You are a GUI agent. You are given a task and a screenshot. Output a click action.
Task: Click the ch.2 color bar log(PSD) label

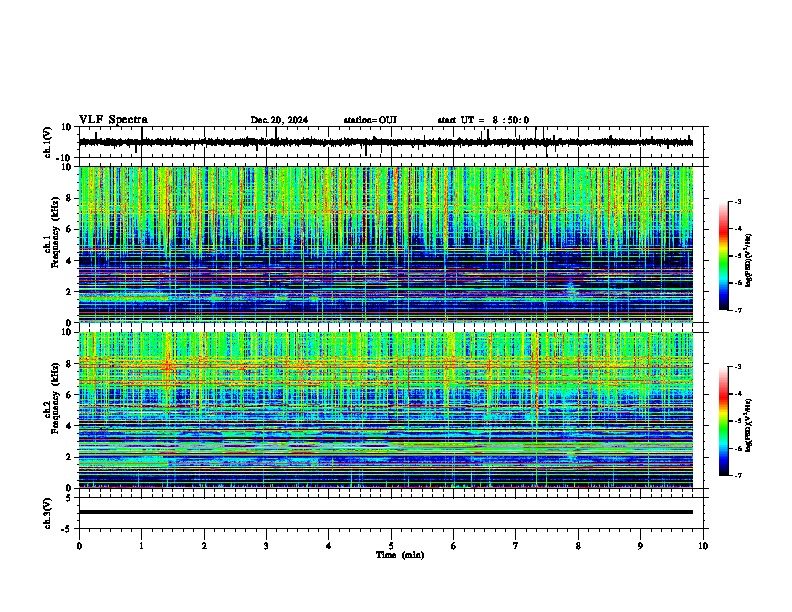click(748, 425)
